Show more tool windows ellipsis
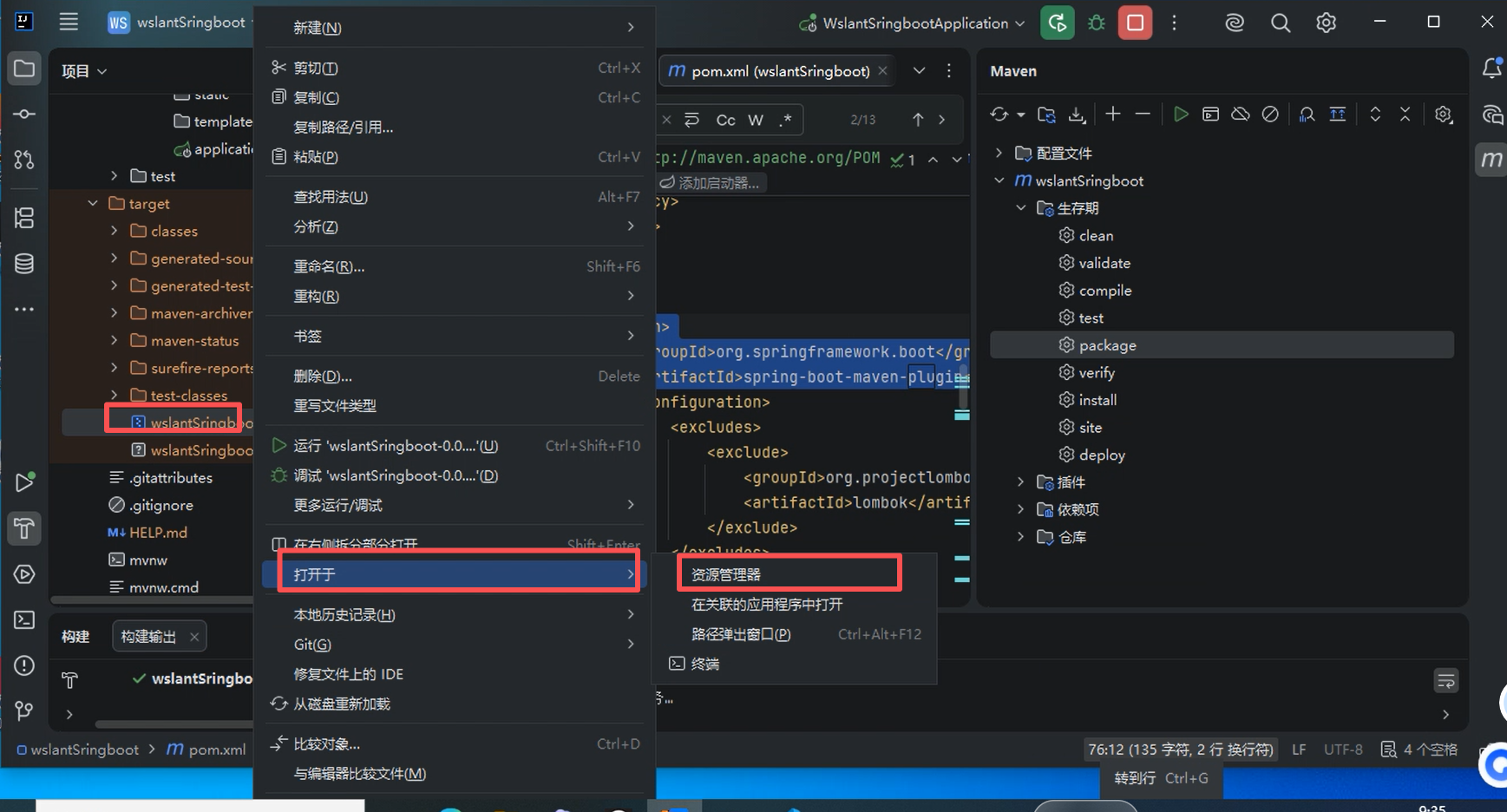Screen dimensions: 1507x812 click(x=24, y=309)
